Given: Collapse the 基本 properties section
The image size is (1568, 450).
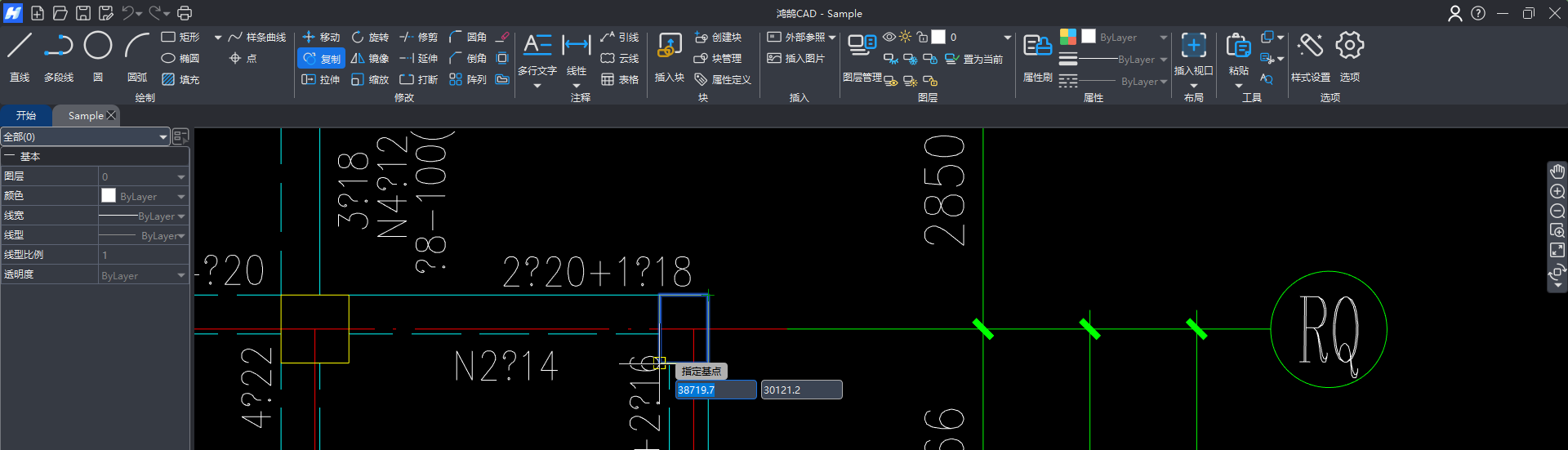Looking at the screenshot, I should point(10,156).
